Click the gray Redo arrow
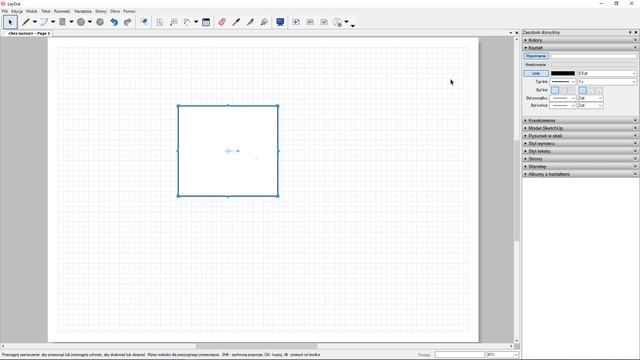640x360 pixels. (x=128, y=22)
